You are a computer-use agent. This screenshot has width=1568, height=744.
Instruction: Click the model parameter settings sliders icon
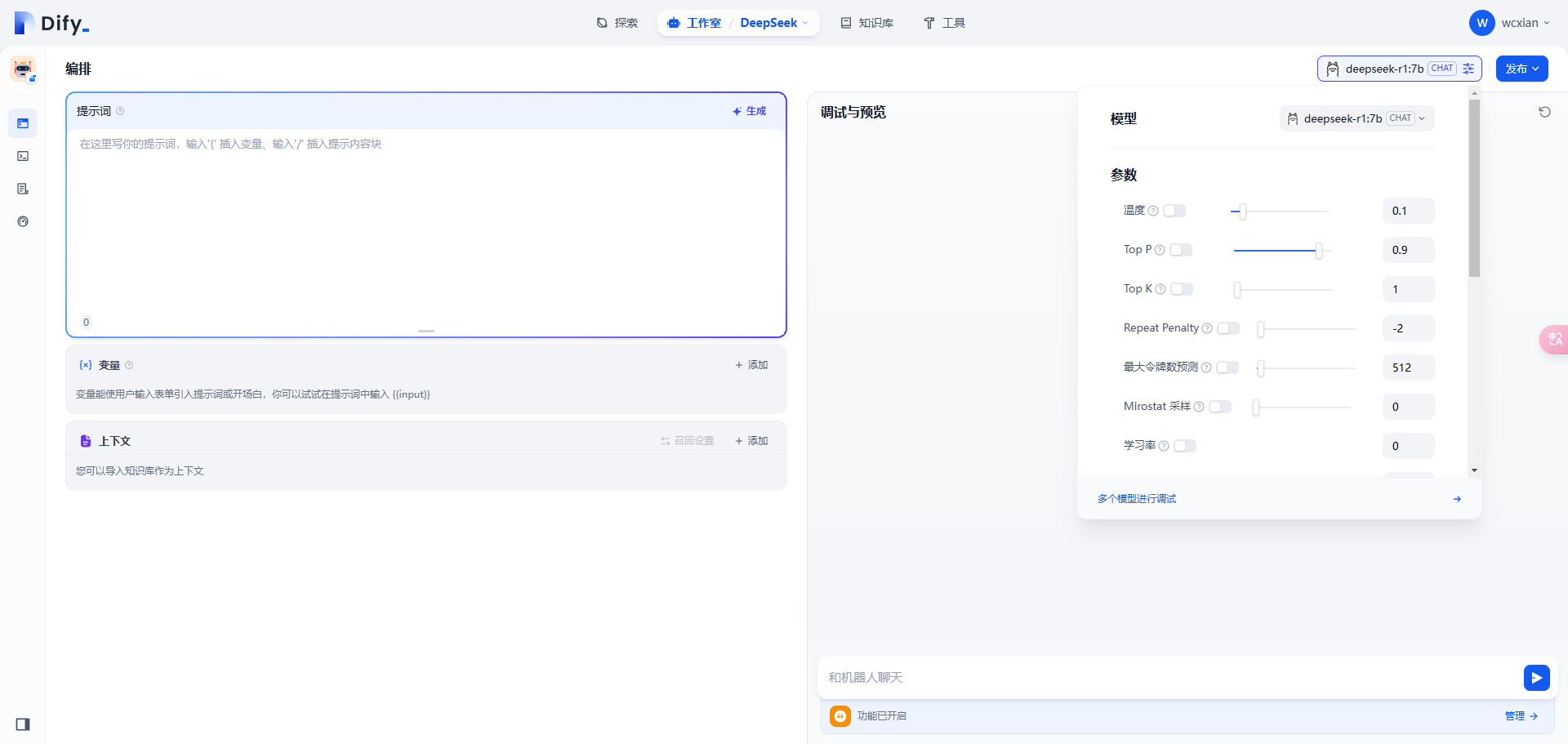coord(1468,69)
